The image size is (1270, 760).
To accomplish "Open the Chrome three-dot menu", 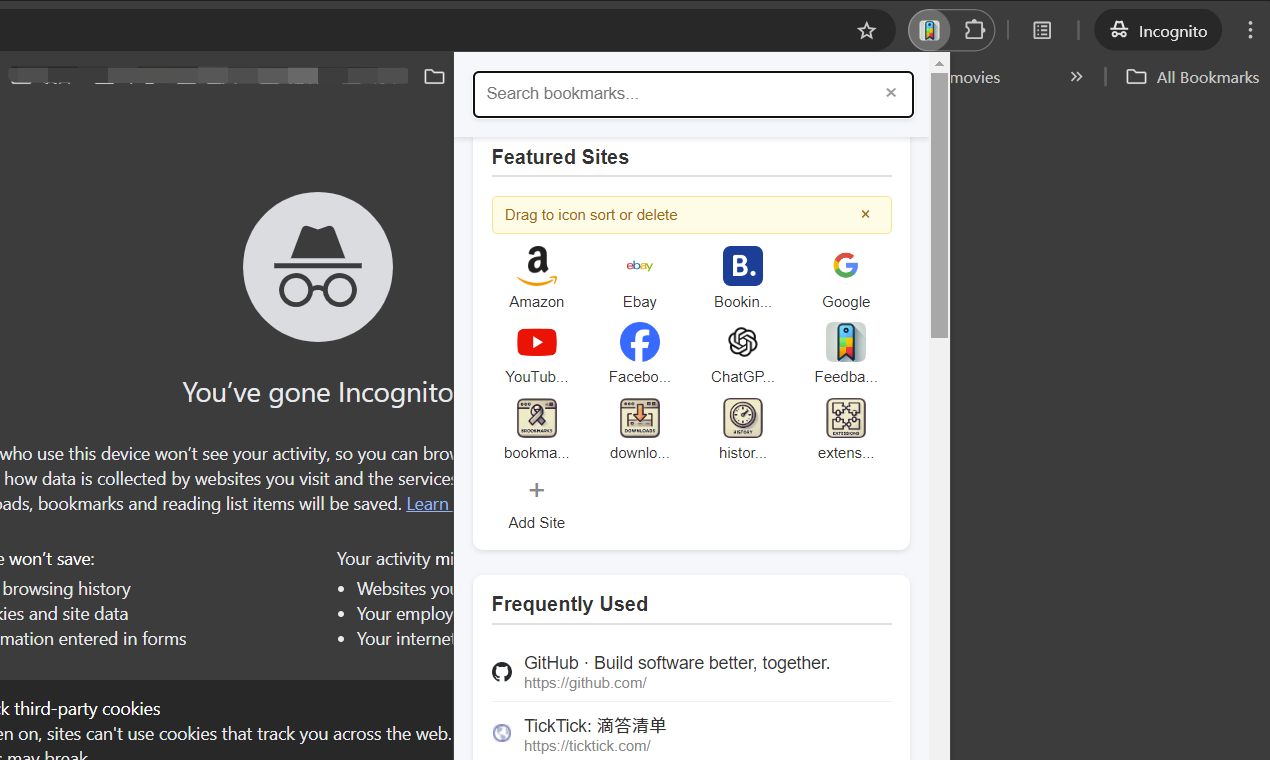I will point(1250,31).
